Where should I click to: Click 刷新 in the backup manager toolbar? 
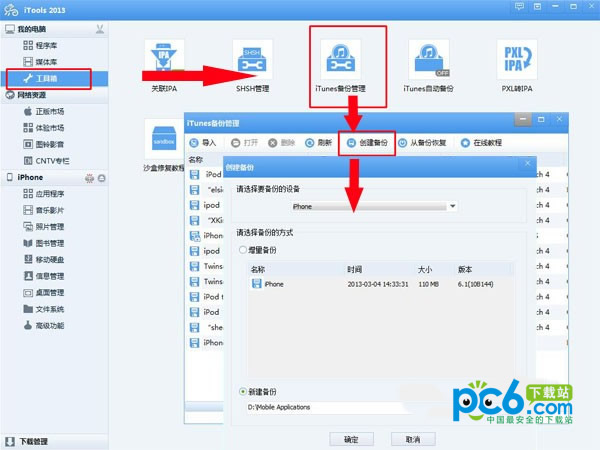point(318,143)
